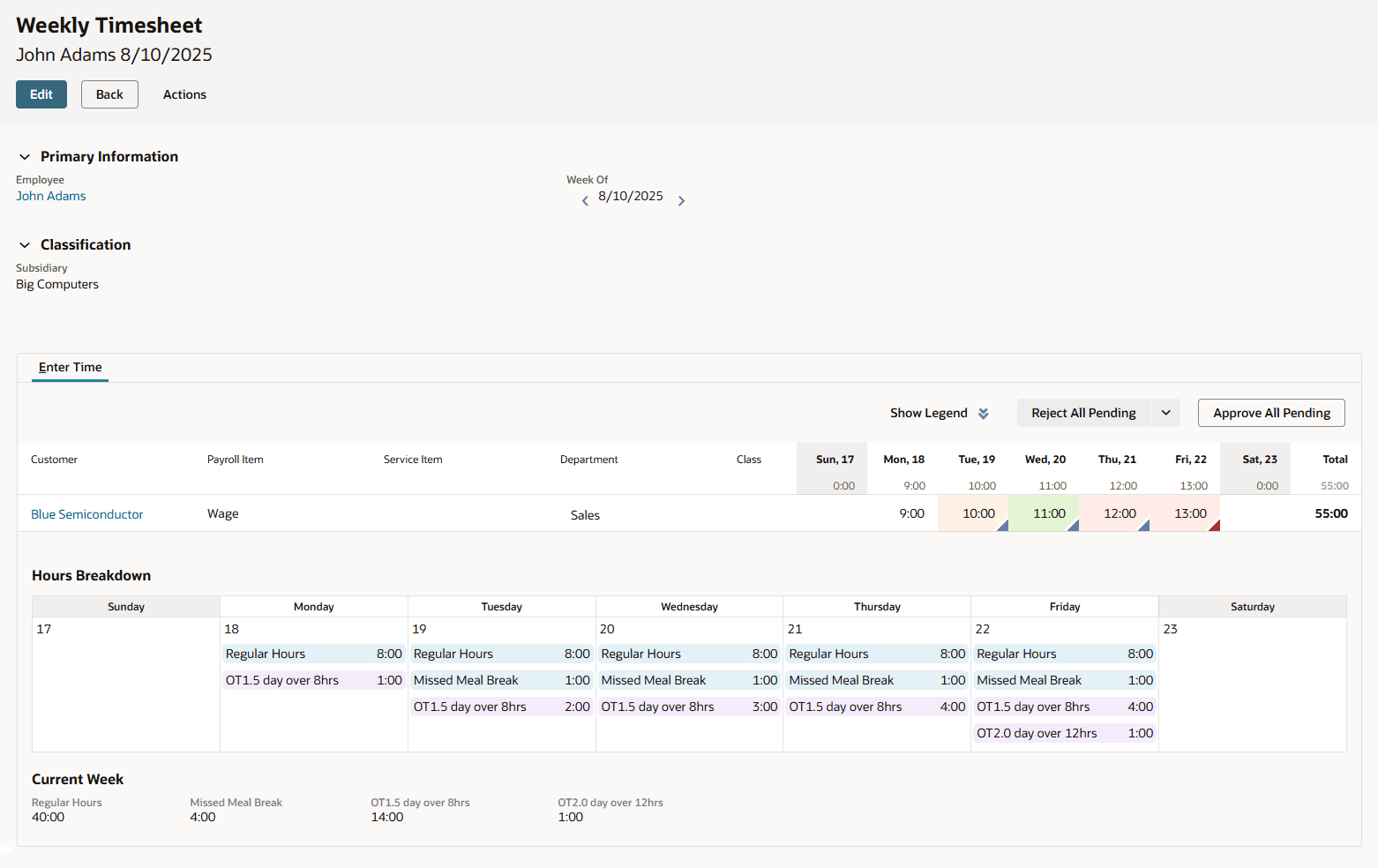Click the Edit button

41,94
